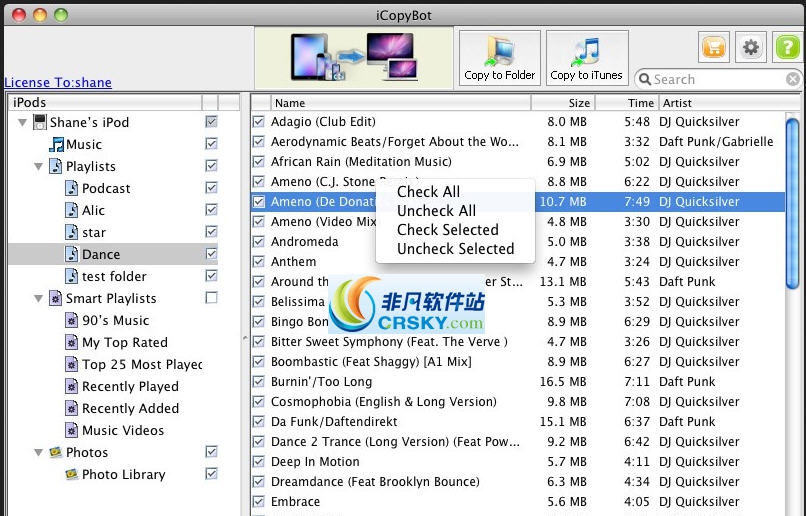Collapse the Playlists disclosure triangle

click(39, 167)
